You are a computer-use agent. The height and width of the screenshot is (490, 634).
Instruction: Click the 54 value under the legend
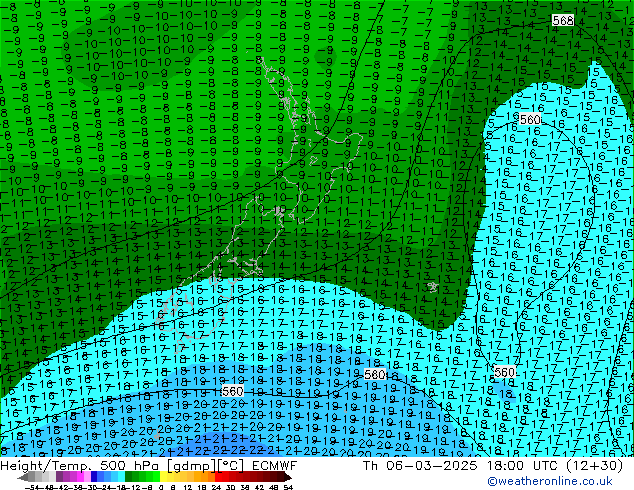(288, 487)
